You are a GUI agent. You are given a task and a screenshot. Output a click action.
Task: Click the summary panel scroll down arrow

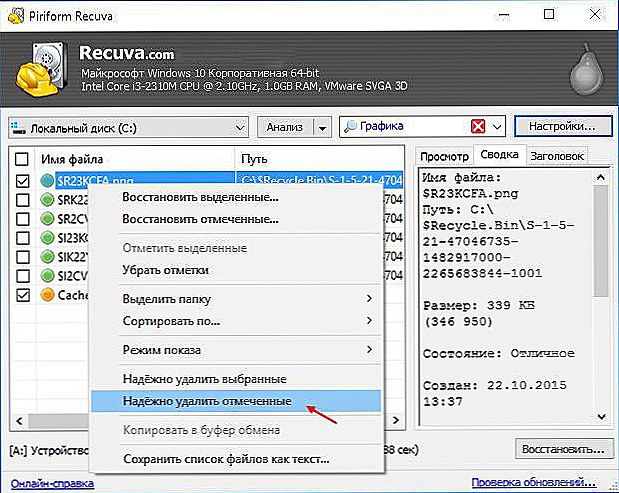(601, 416)
